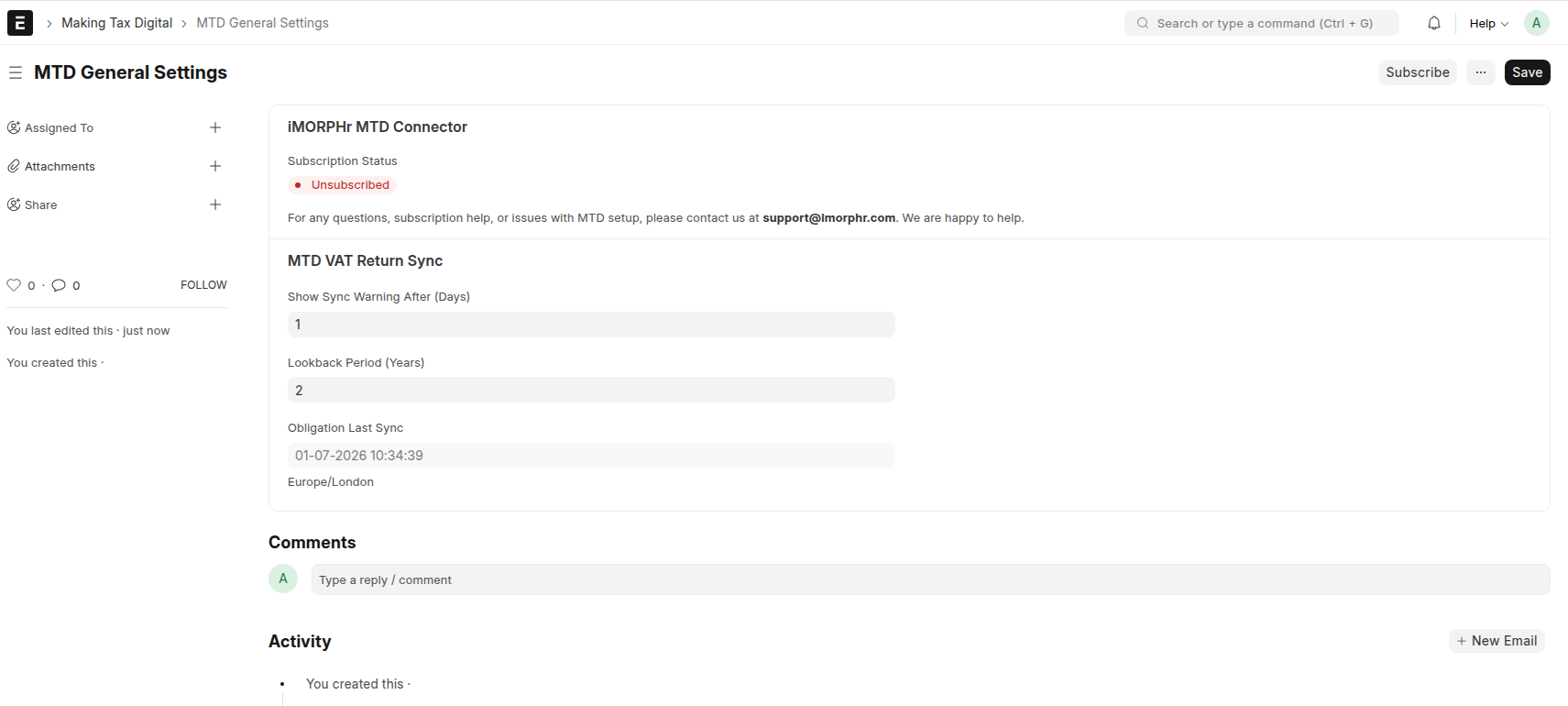The height and width of the screenshot is (706, 1568).
Task: Click the Attachments paperclip icon
Action: (x=14, y=166)
